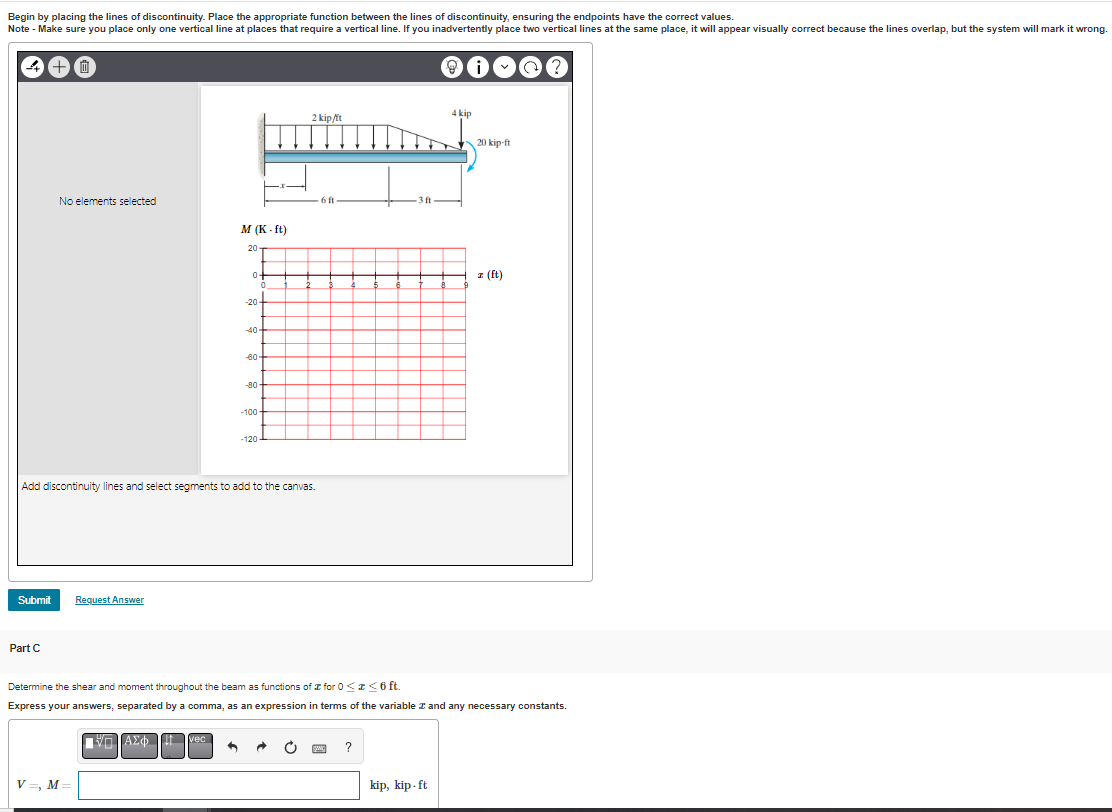
Task: Open the hints lightbulb icon
Action: coord(453,67)
